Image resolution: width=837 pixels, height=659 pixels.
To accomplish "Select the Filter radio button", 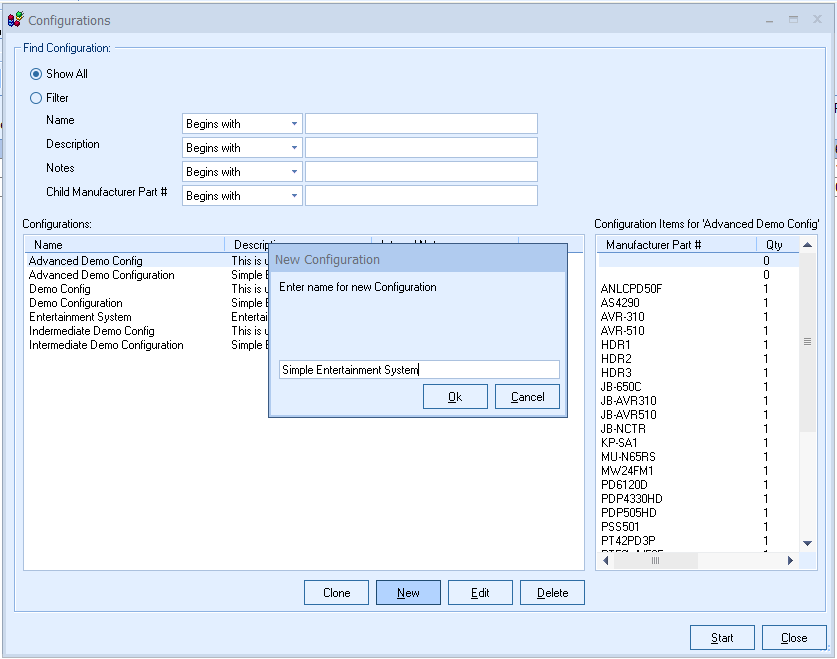I will pos(37,98).
